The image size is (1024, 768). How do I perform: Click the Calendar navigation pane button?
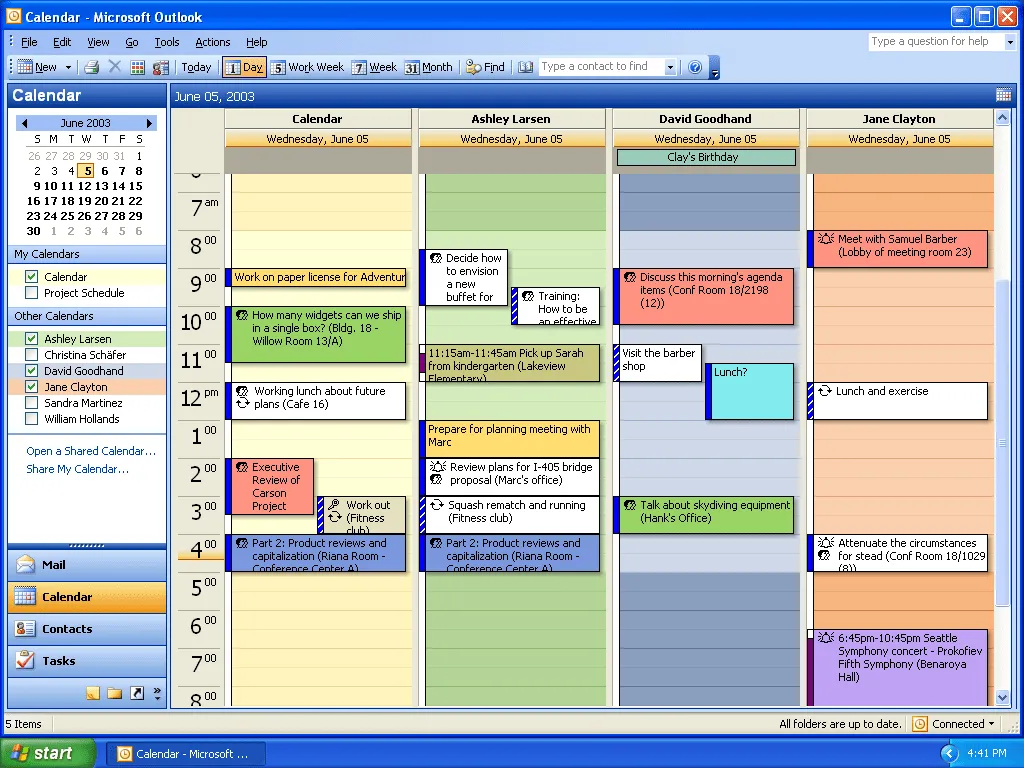coord(88,597)
